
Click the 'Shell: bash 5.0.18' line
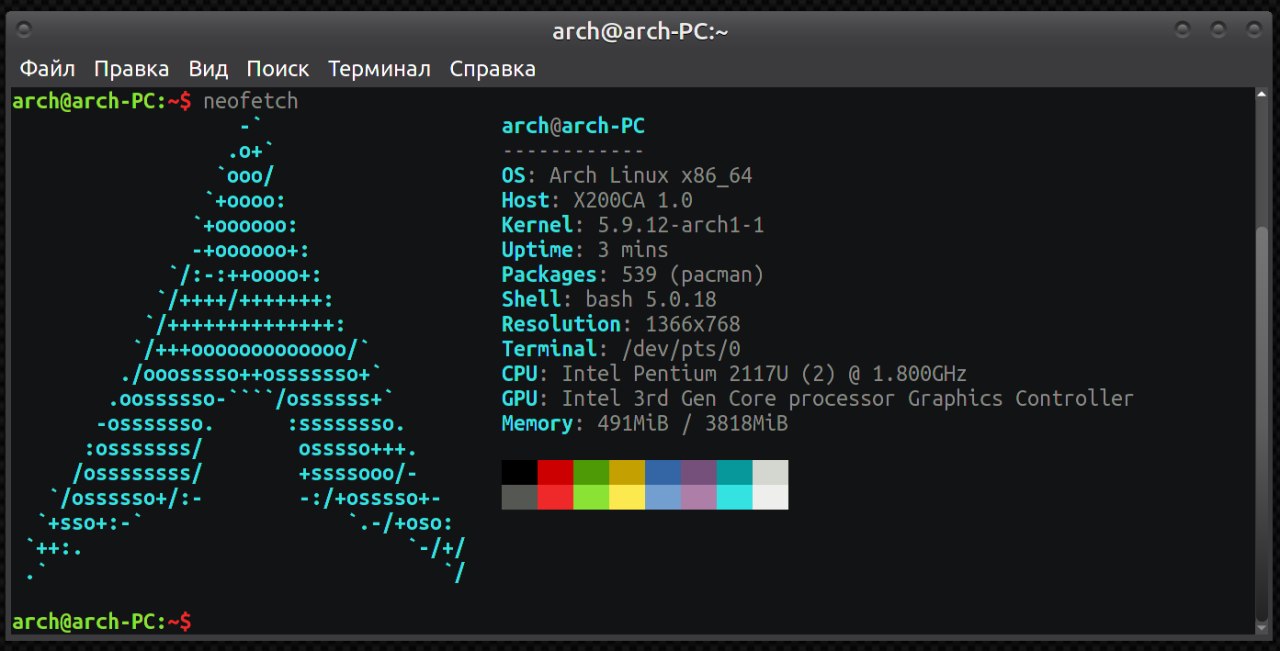609,299
